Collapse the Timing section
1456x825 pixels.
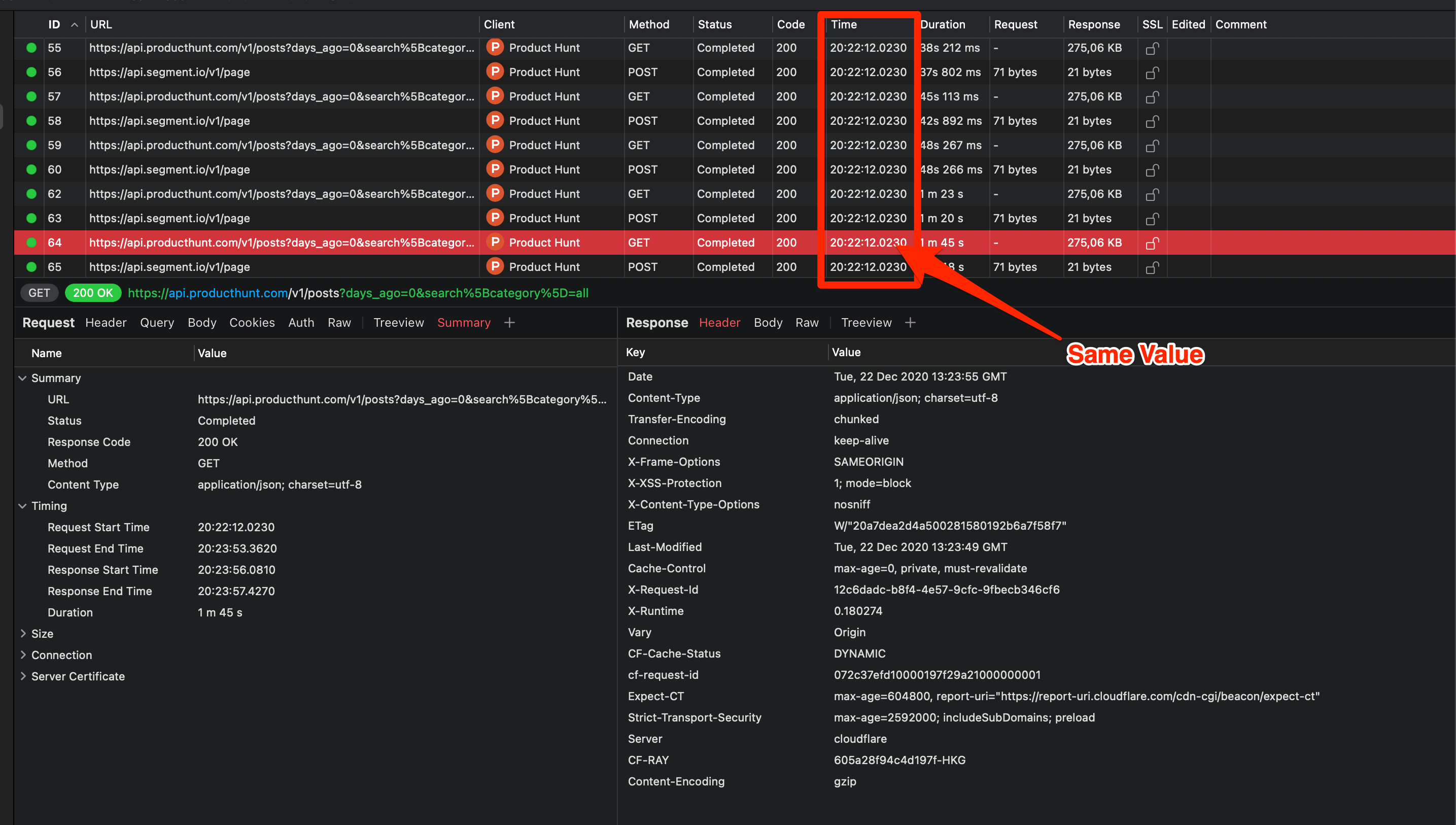click(23, 506)
